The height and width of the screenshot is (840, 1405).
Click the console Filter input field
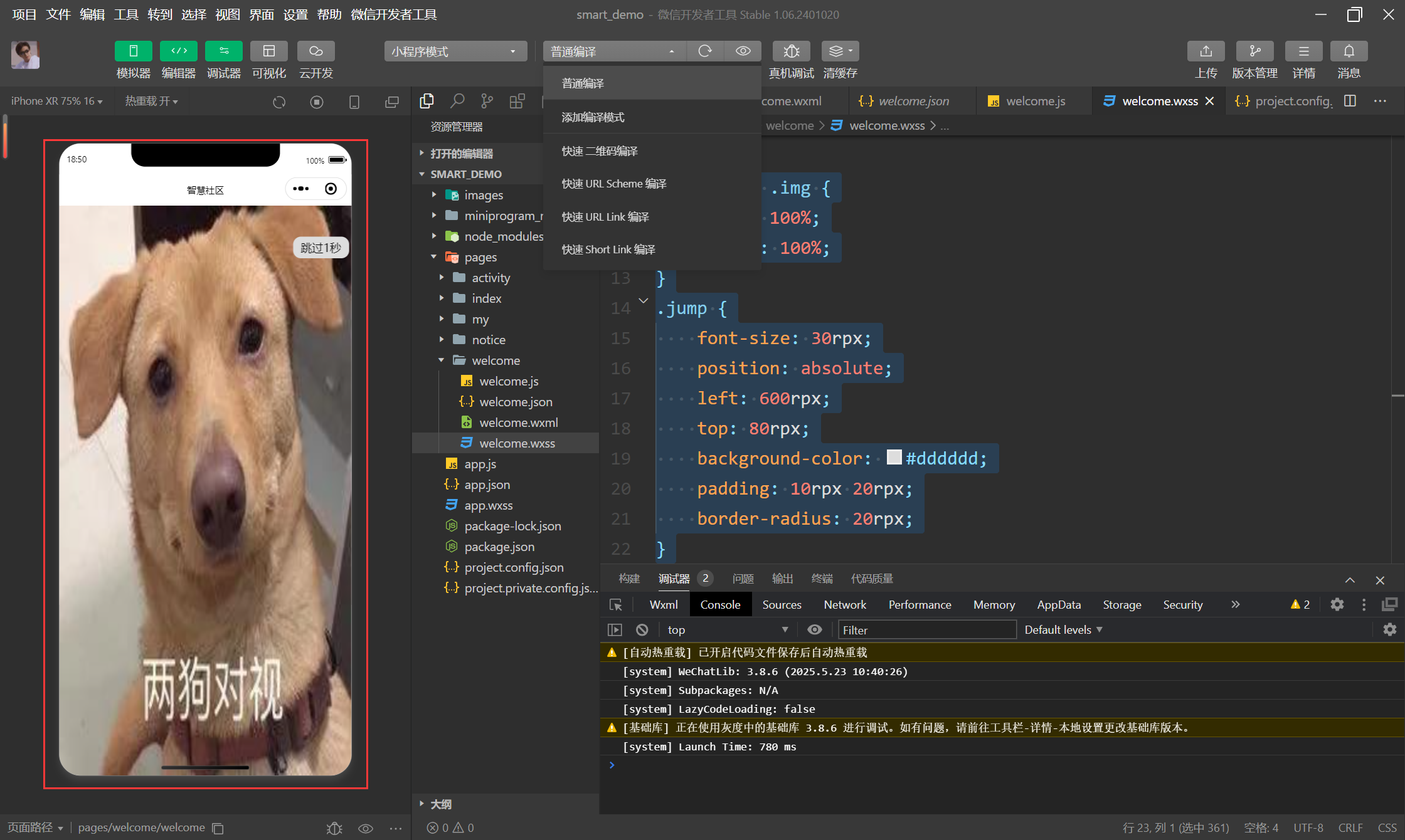pos(926,629)
